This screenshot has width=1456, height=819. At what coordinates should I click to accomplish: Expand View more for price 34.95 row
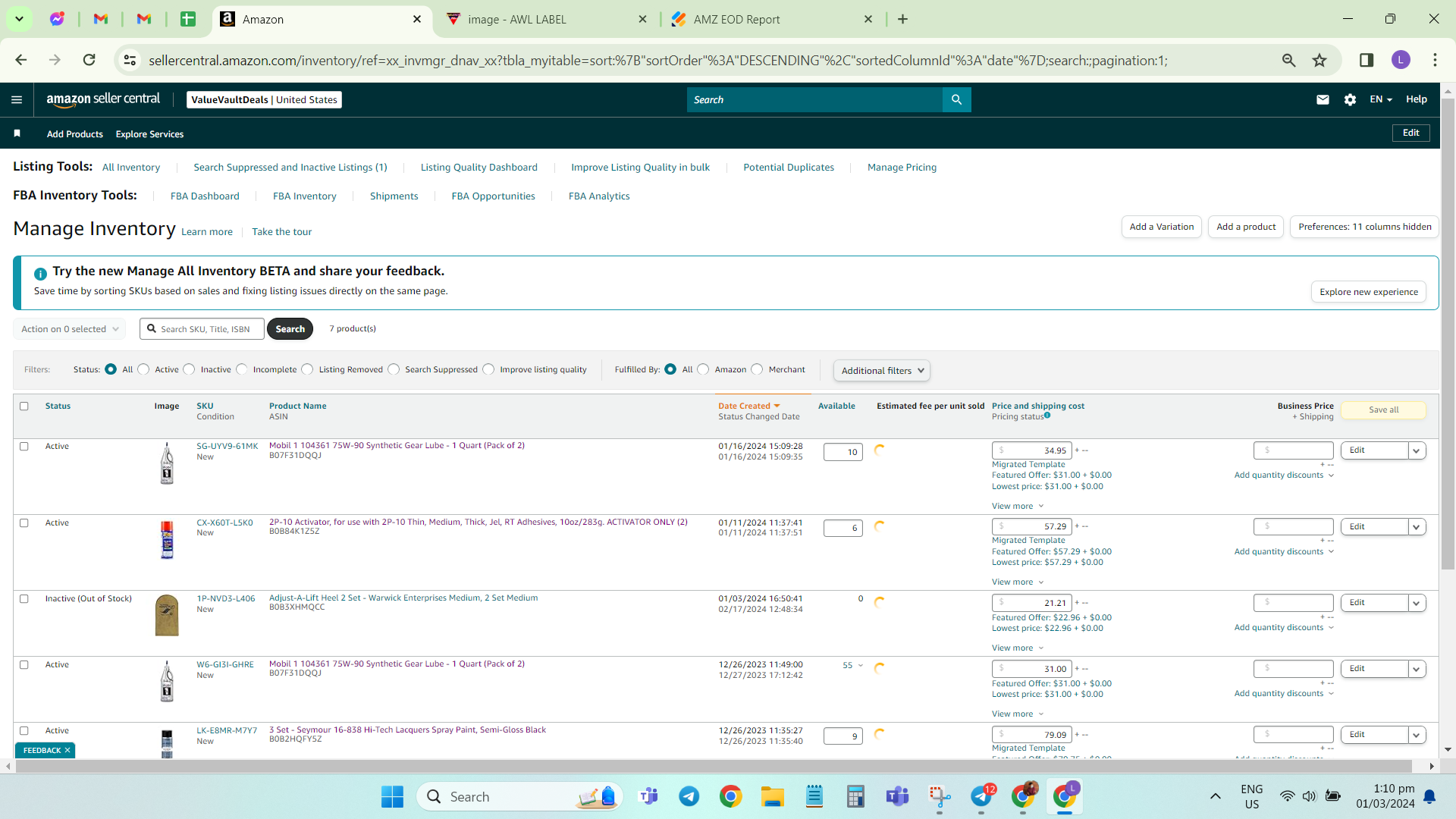1018,506
